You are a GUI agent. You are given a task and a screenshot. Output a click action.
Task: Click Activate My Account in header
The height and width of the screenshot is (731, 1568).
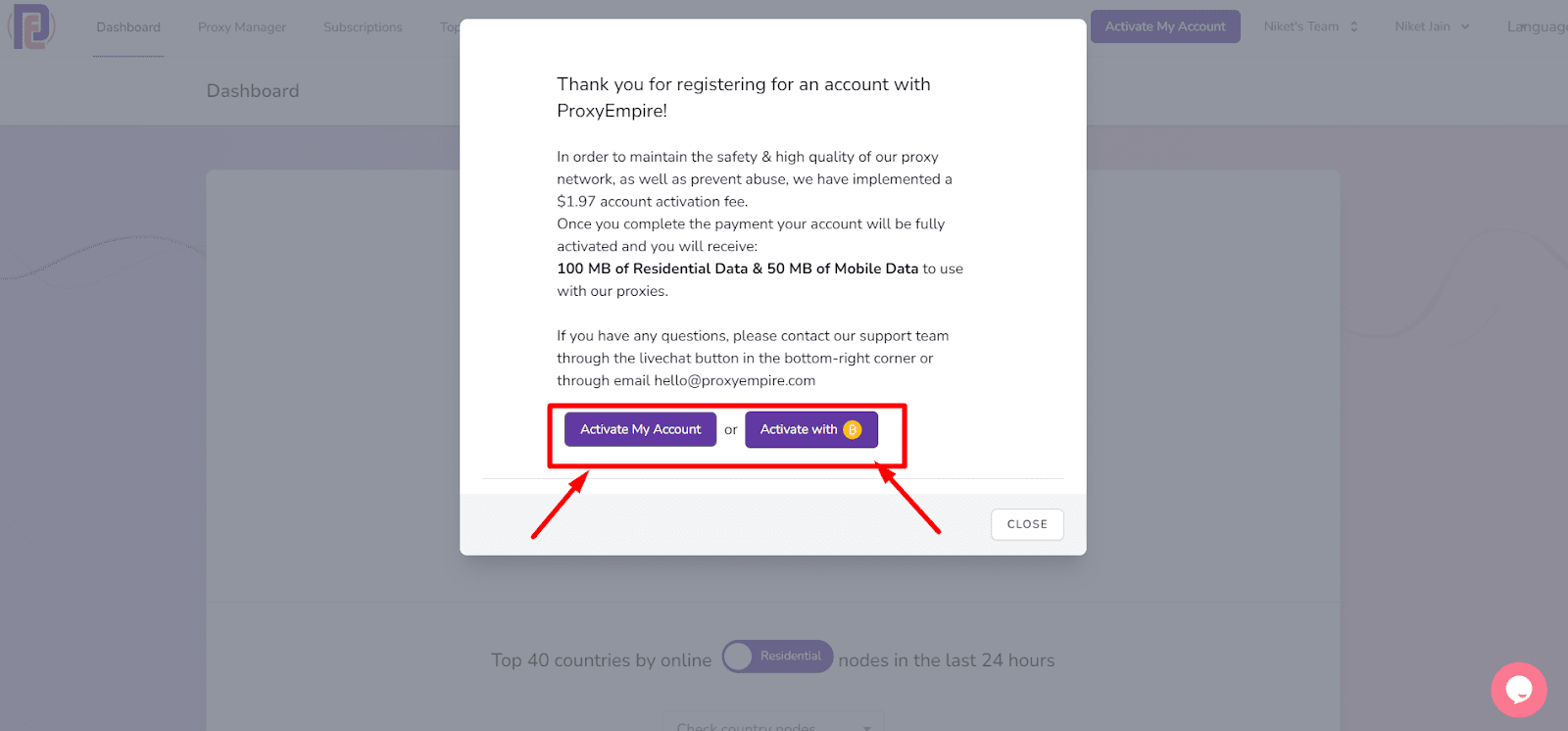point(1165,26)
